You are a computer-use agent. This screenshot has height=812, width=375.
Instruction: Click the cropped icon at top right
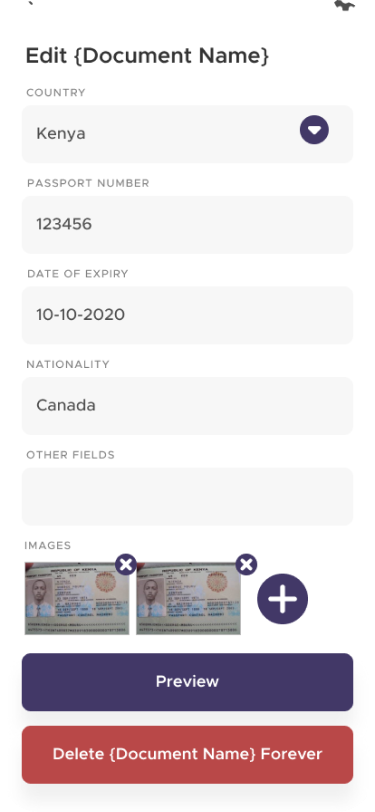coord(344,5)
